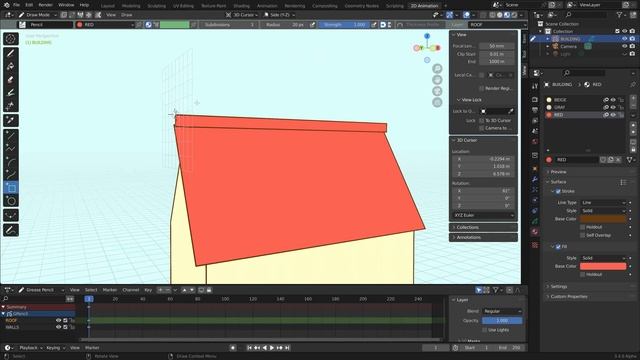Jump to the last frame

click(x=287, y=348)
